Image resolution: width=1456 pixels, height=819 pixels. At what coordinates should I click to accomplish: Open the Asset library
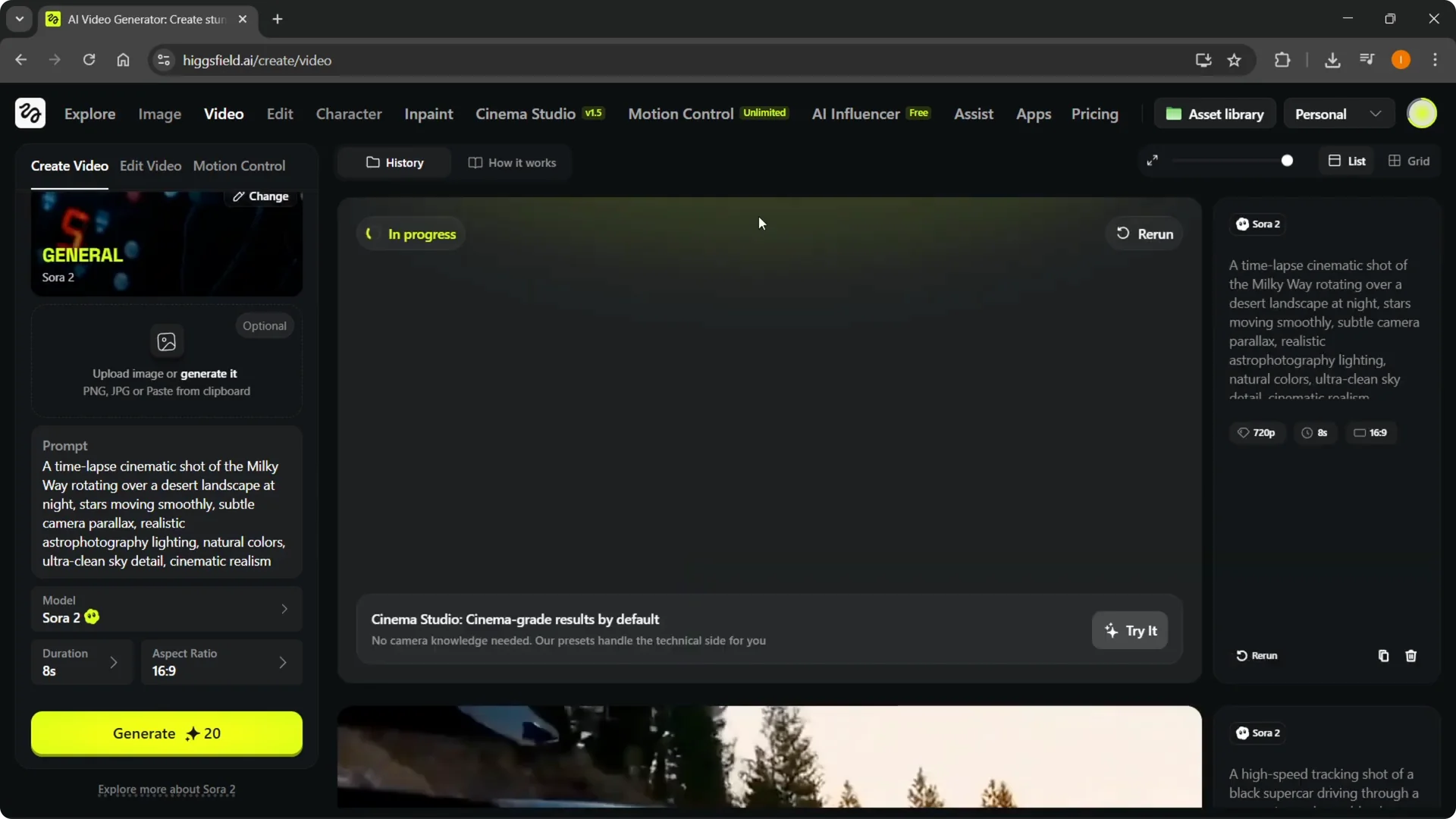1214,113
